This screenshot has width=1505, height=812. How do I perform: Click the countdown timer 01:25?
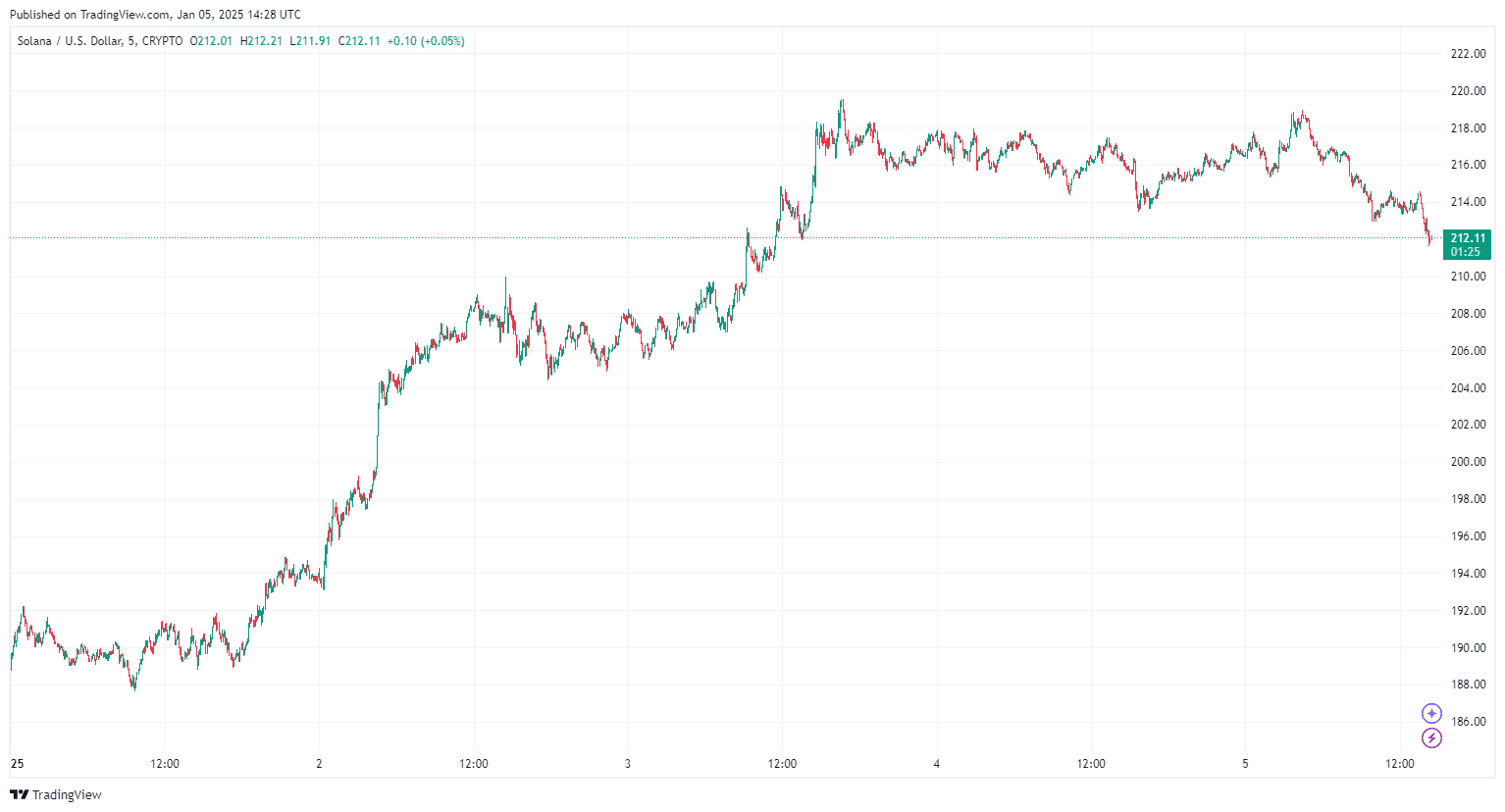[1466, 252]
